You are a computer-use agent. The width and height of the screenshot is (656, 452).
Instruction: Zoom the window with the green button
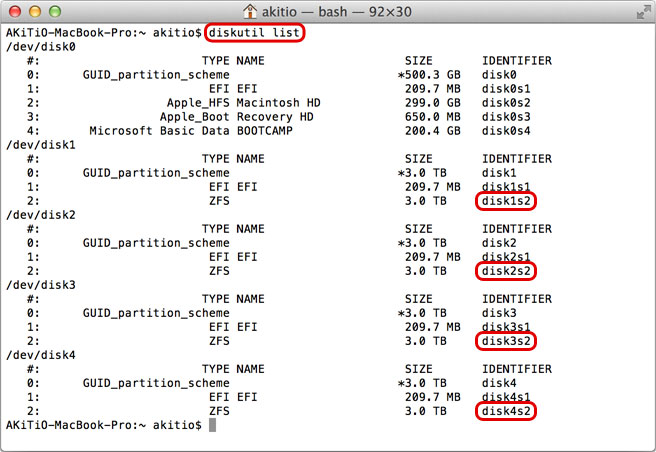pyautogui.click(x=57, y=14)
